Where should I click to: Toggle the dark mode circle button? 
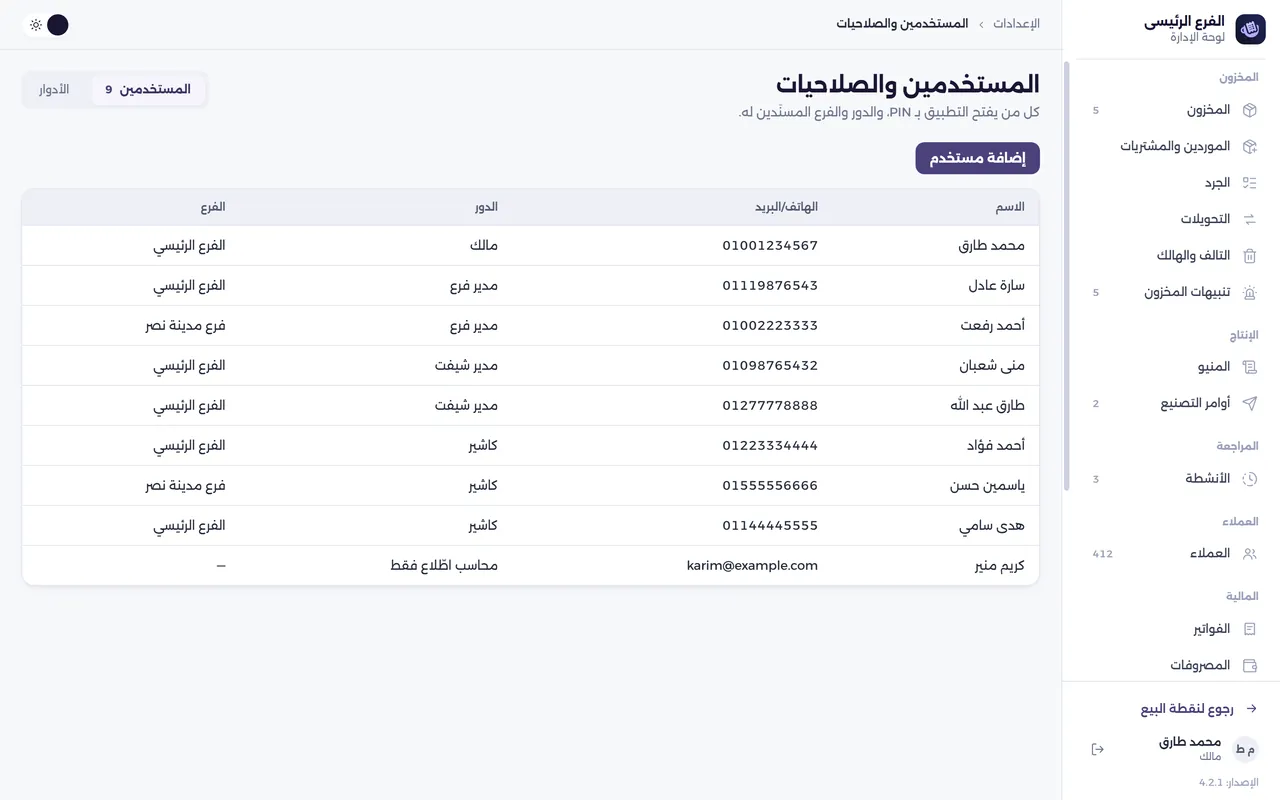click(58, 25)
